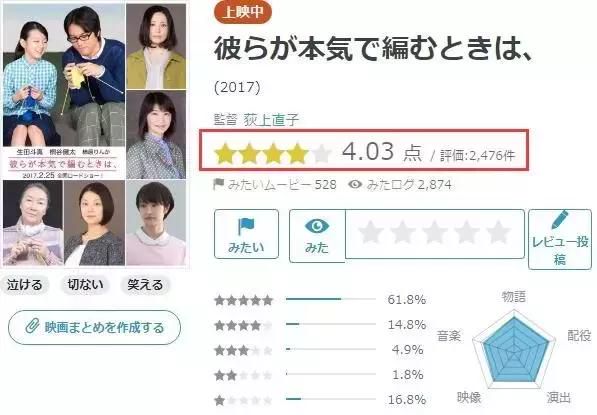
Task: Open the movie poster thumbnail
Action: coord(95,134)
